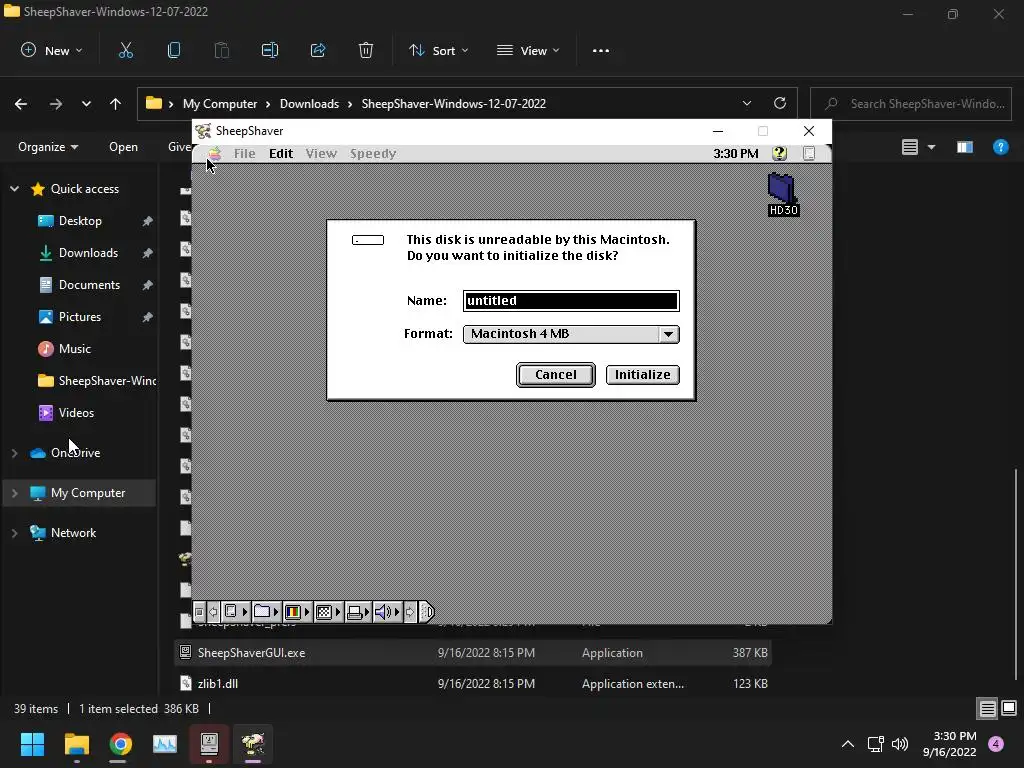Open the Control Strip folder module
This screenshot has height=768, width=1024.
266,612
